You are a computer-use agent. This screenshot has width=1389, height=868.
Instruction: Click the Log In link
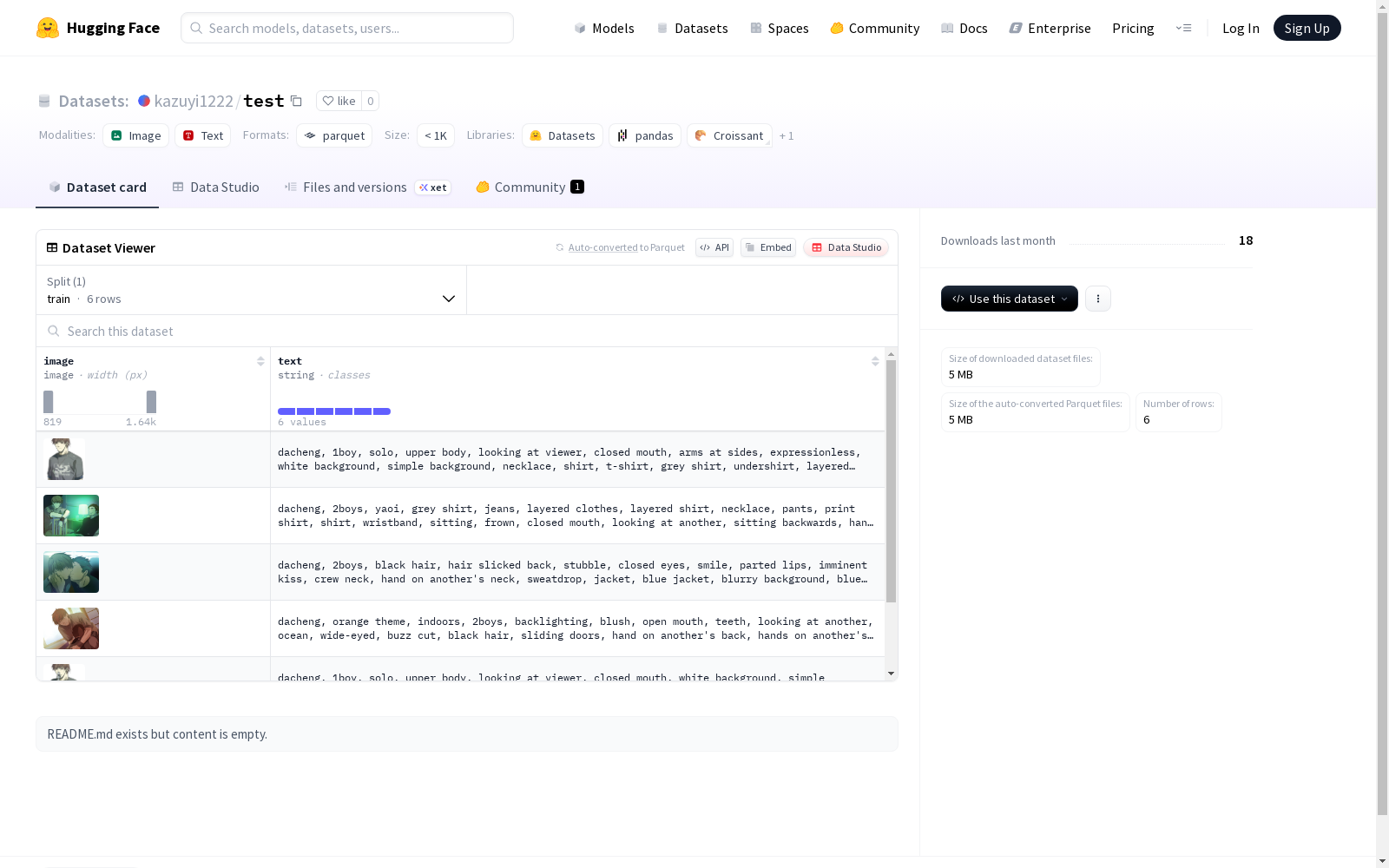[1241, 28]
